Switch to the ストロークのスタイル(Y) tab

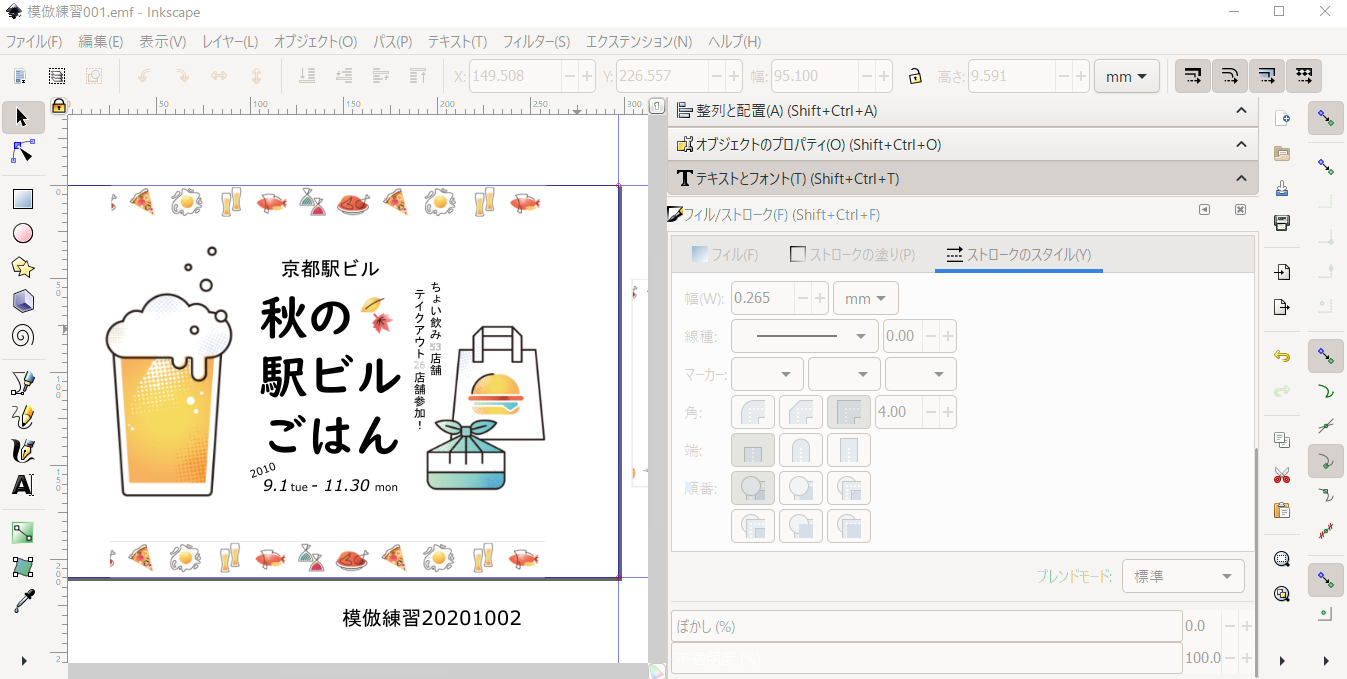[x=1018, y=254]
